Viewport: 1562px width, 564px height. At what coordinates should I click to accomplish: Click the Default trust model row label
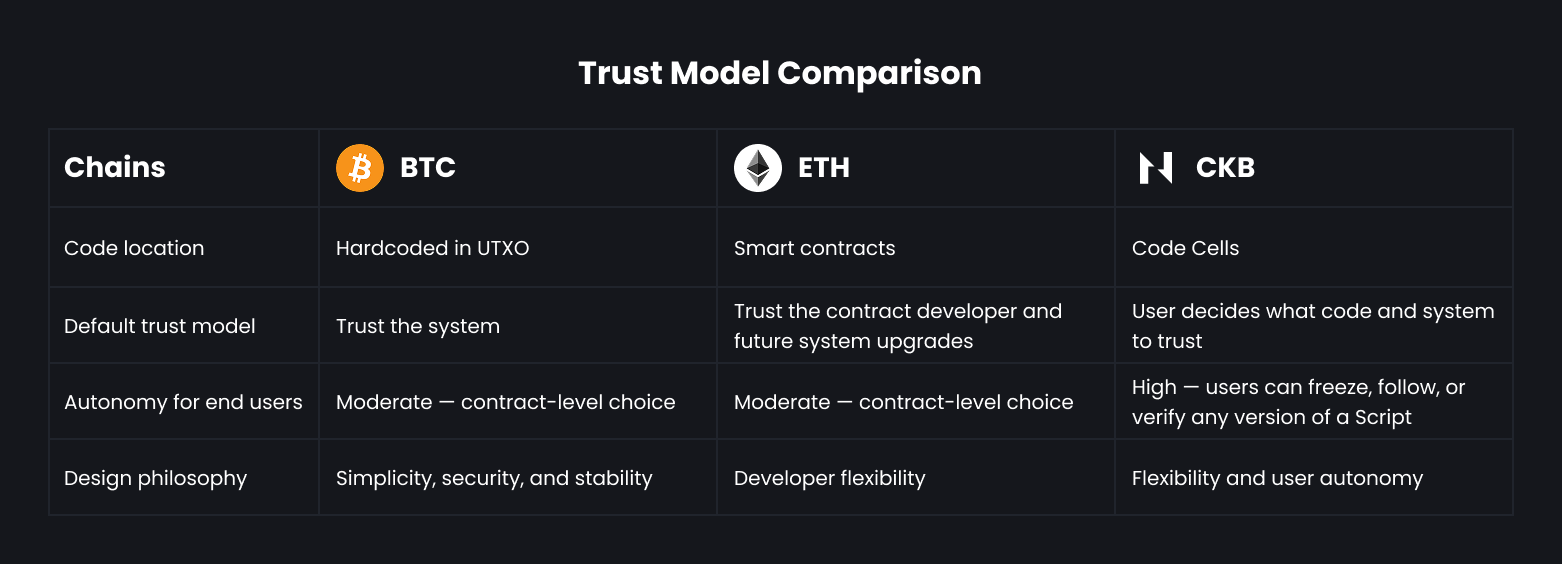(160, 326)
